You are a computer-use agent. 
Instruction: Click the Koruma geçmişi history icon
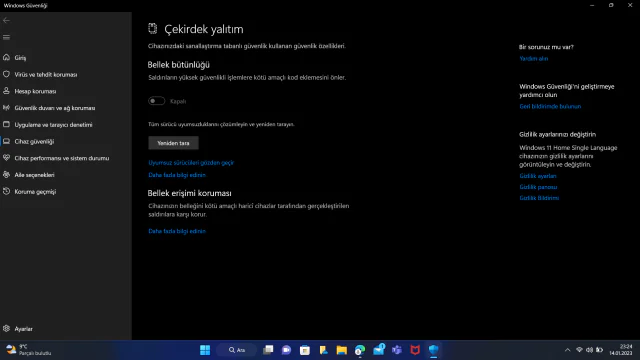coord(6,191)
